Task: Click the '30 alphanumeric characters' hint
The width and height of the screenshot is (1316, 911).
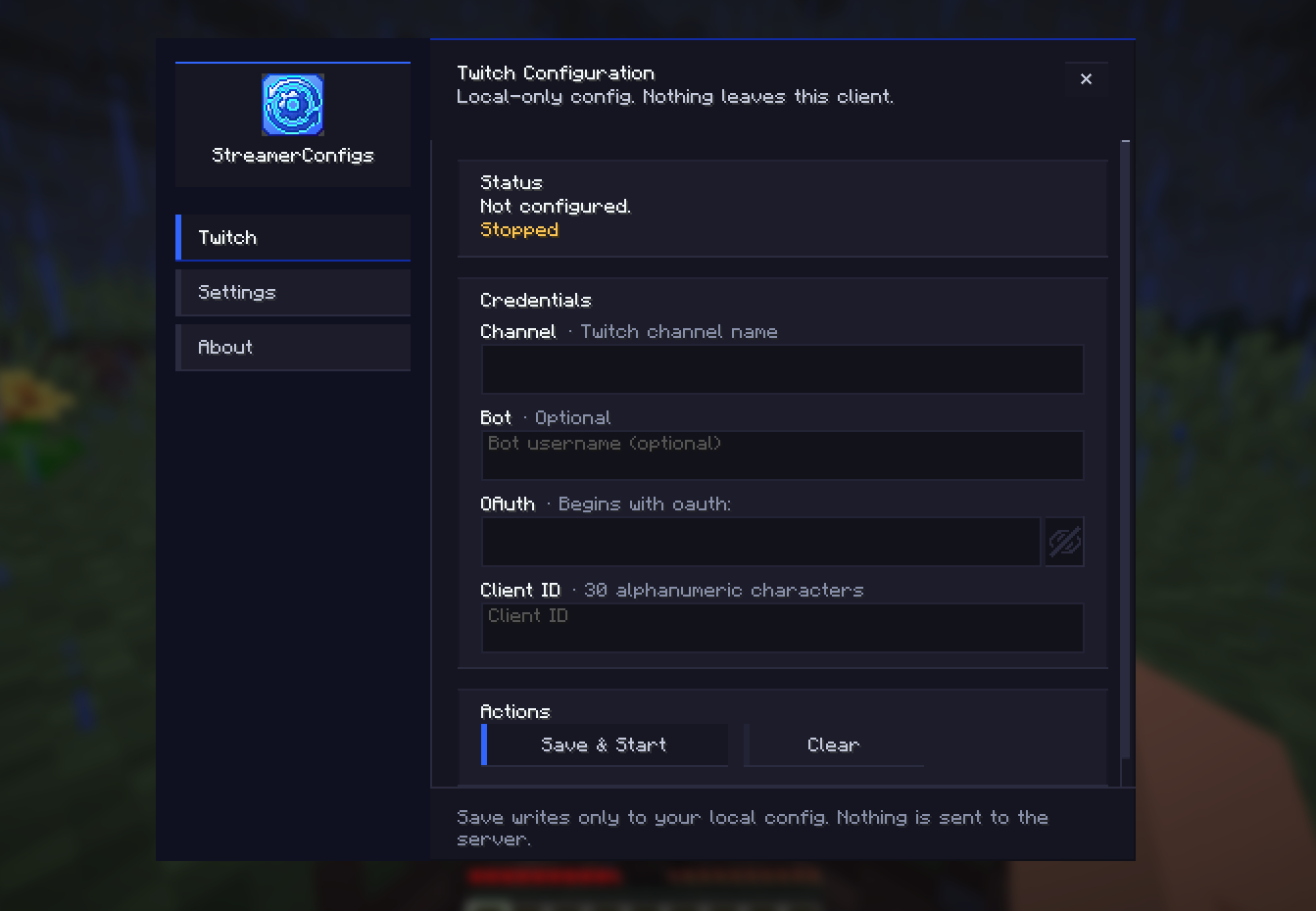Action: [724, 591]
